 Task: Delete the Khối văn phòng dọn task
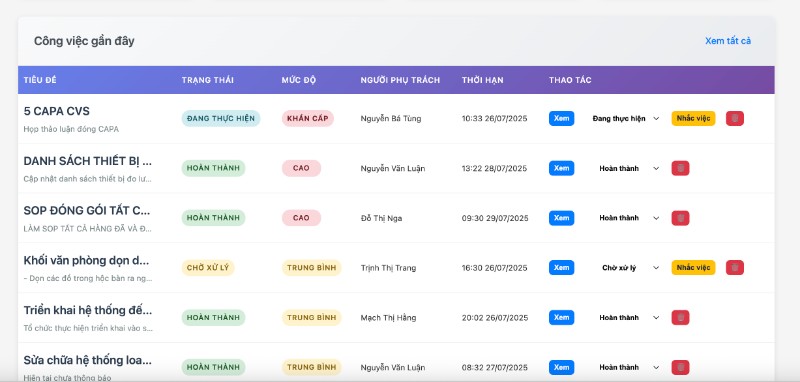(x=735, y=268)
